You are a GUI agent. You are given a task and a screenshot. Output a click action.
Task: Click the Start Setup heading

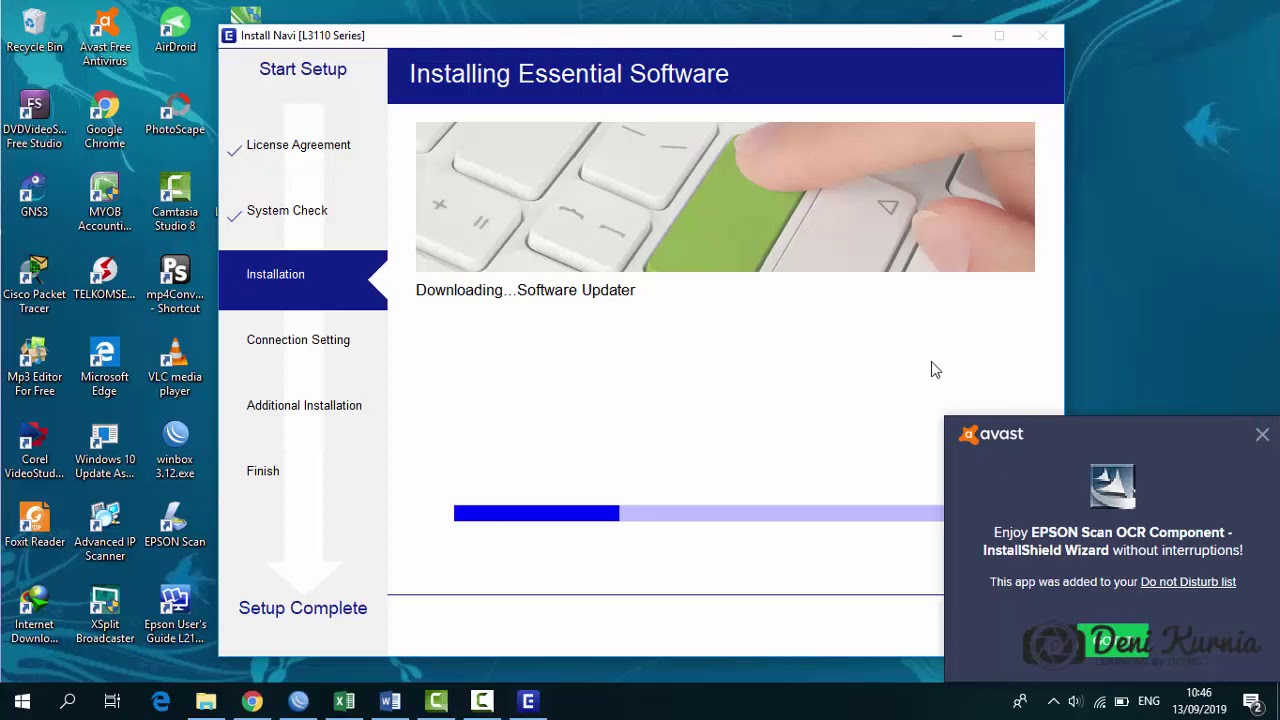(x=303, y=69)
